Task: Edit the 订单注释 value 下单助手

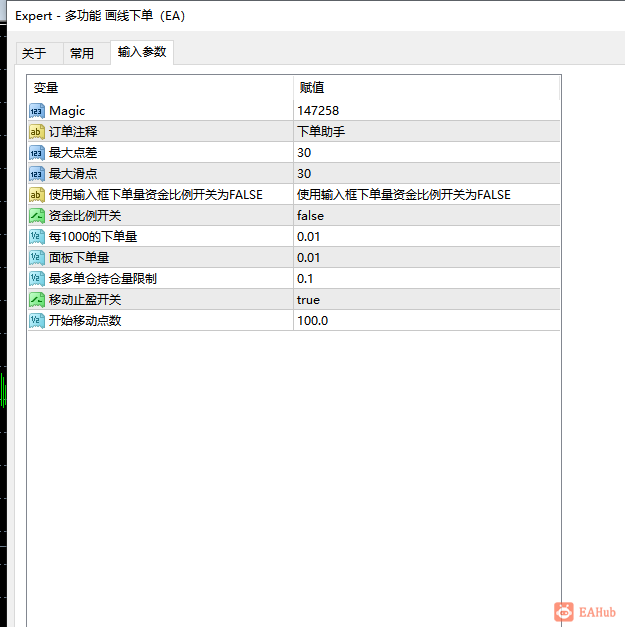Action: coord(426,132)
